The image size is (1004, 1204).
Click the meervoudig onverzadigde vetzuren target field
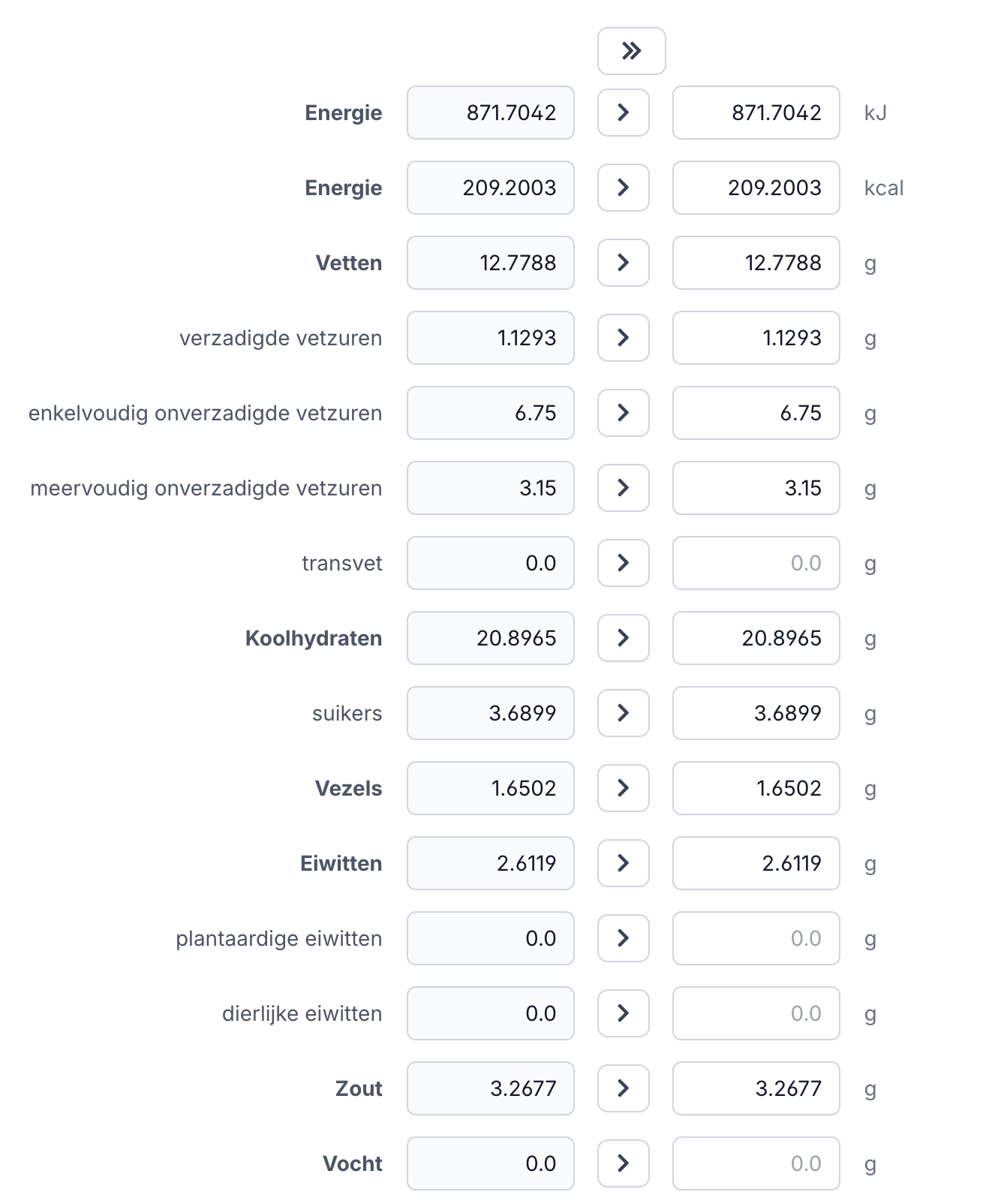click(756, 488)
